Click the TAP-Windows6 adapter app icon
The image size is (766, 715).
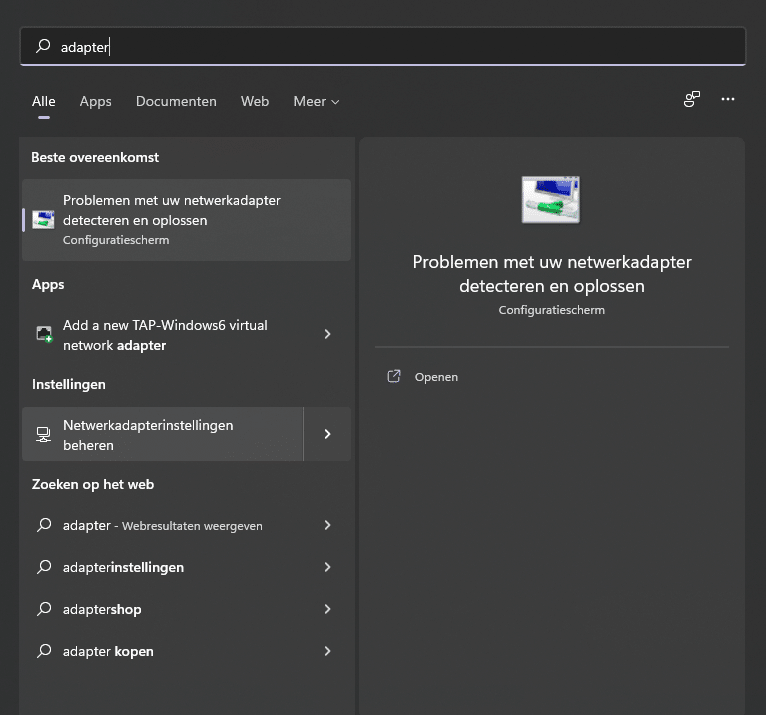click(43, 335)
